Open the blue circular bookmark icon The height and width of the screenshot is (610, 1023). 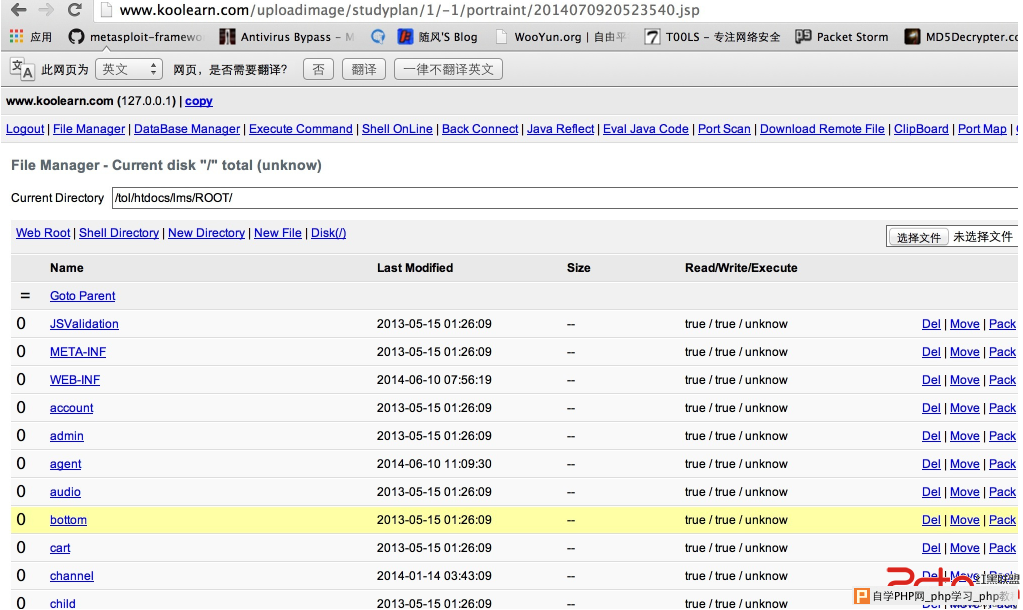378,37
